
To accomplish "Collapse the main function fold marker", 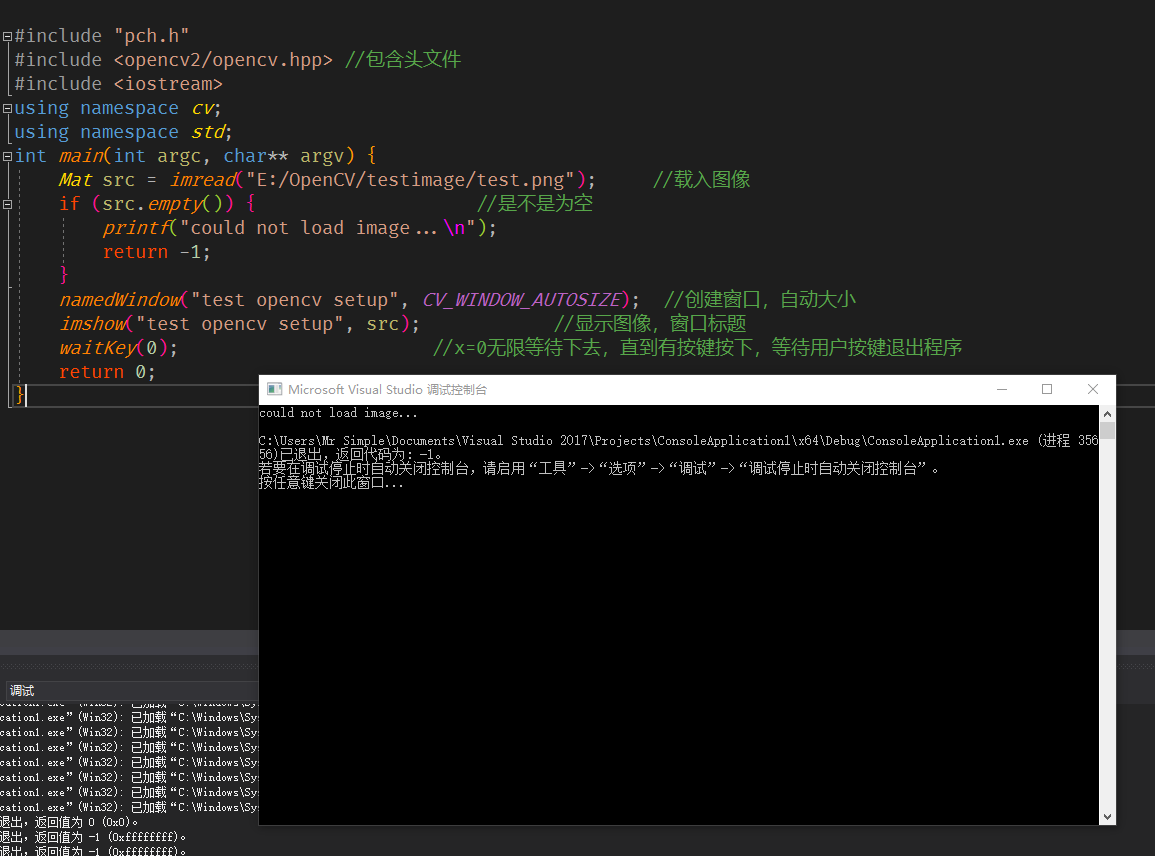I will 7,156.
